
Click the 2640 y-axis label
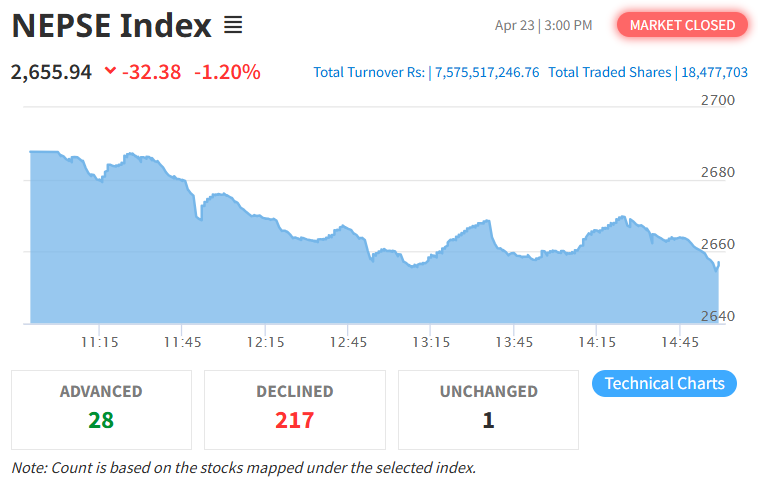[718, 316]
